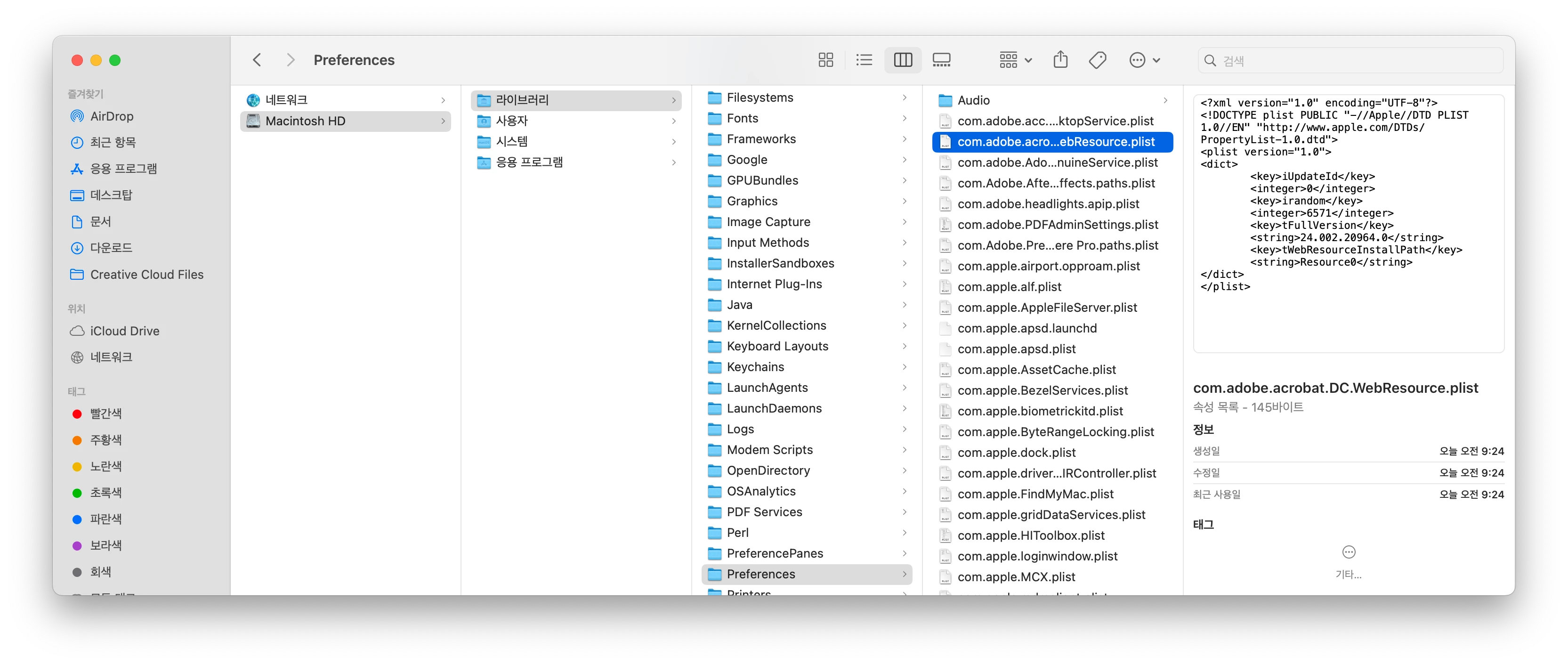The height and width of the screenshot is (665, 1568).
Task: Open Creative Cloud Files sidebar item
Action: [x=147, y=275]
